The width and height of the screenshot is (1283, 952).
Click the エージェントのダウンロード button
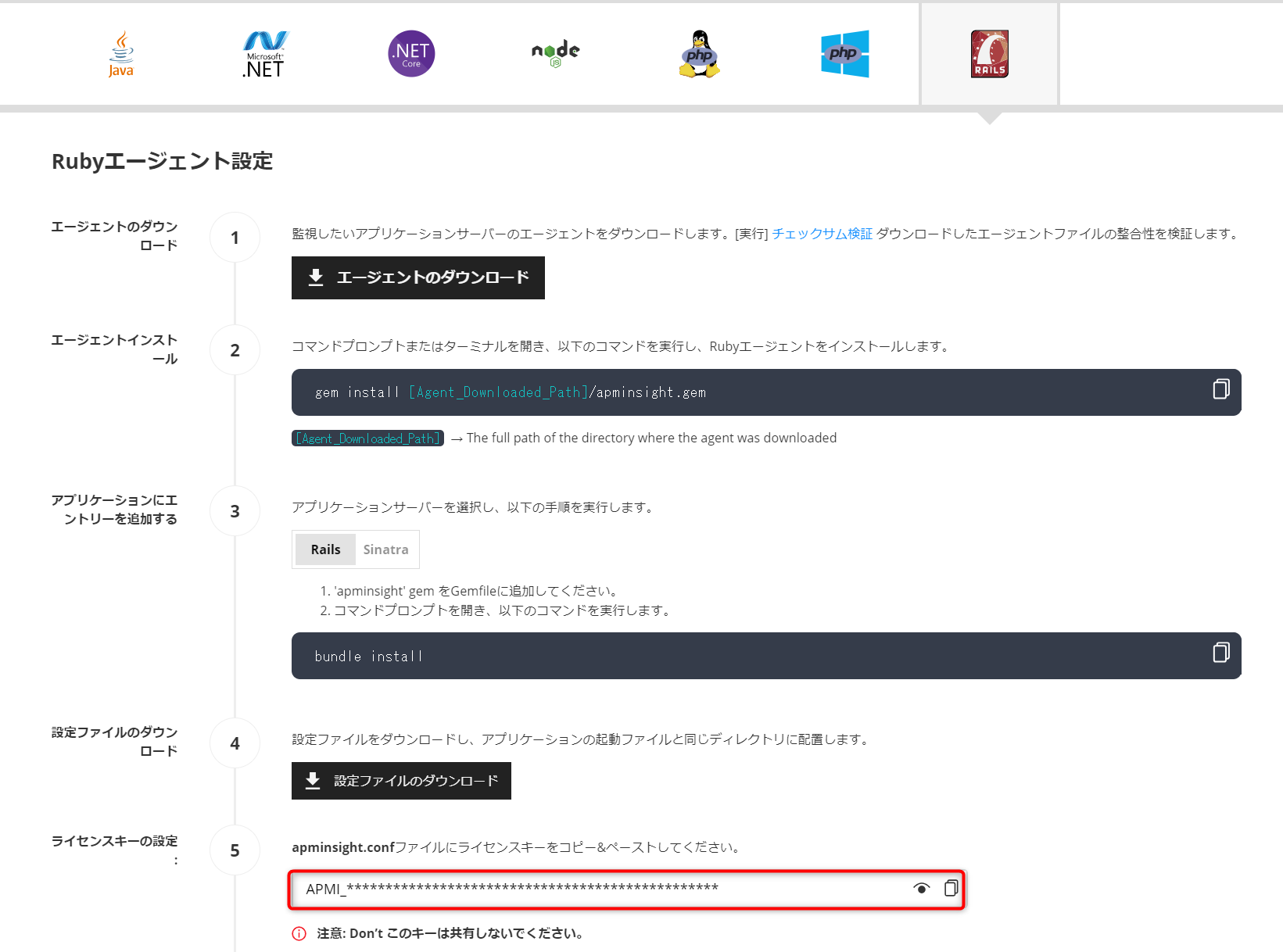[418, 277]
